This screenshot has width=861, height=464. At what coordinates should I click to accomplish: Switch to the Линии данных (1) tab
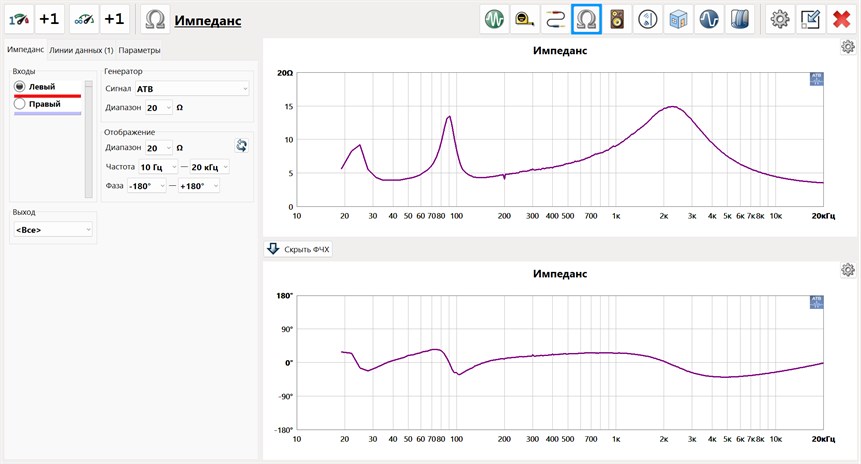[x=80, y=50]
